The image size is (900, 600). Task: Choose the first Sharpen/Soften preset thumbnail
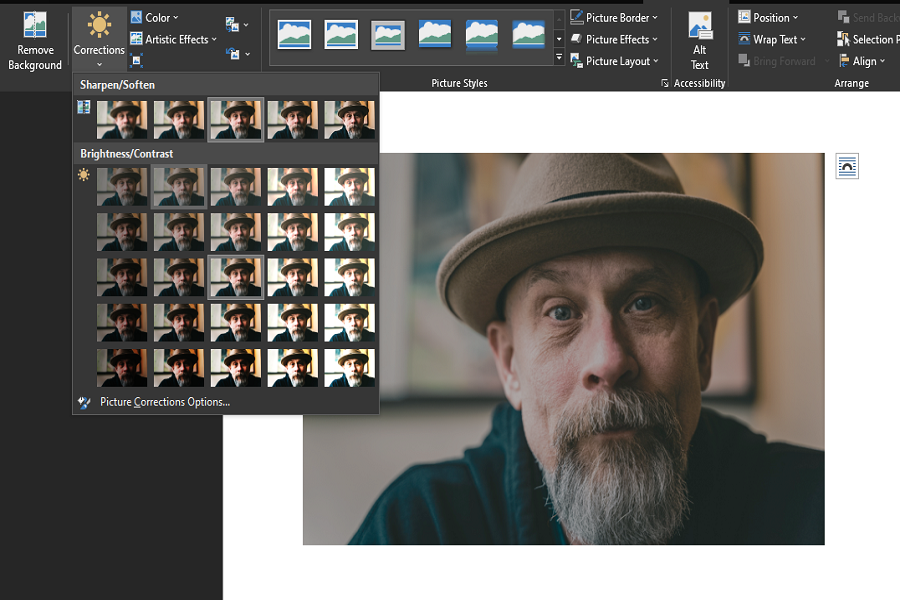pos(122,120)
